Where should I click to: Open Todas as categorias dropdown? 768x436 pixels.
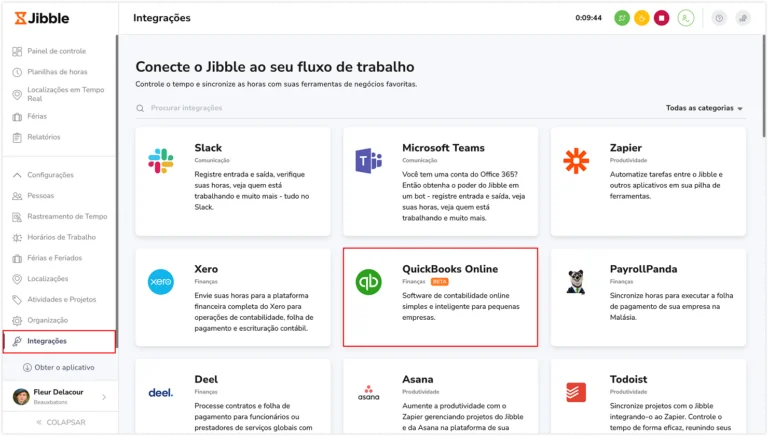click(x=704, y=108)
